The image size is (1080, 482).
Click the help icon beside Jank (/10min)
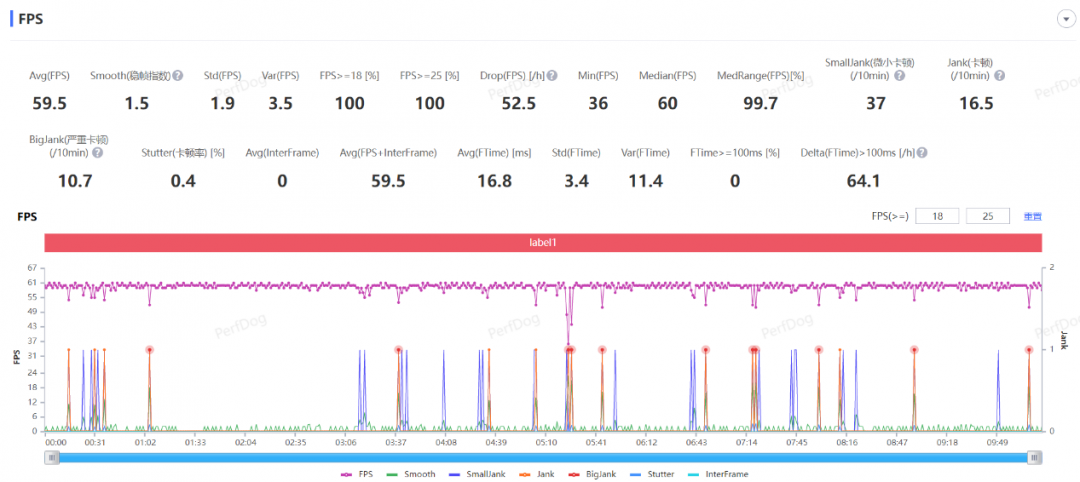pyautogui.click(x=999, y=76)
